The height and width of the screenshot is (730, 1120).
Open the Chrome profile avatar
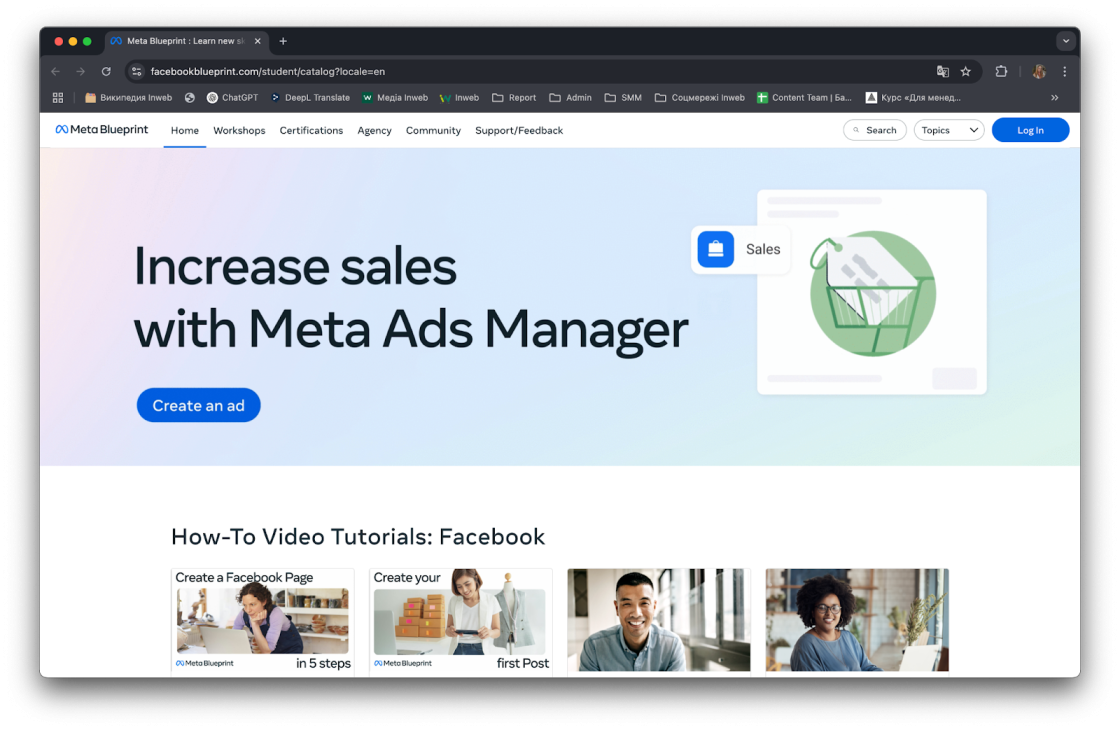pyautogui.click(x=1039, y=71)
